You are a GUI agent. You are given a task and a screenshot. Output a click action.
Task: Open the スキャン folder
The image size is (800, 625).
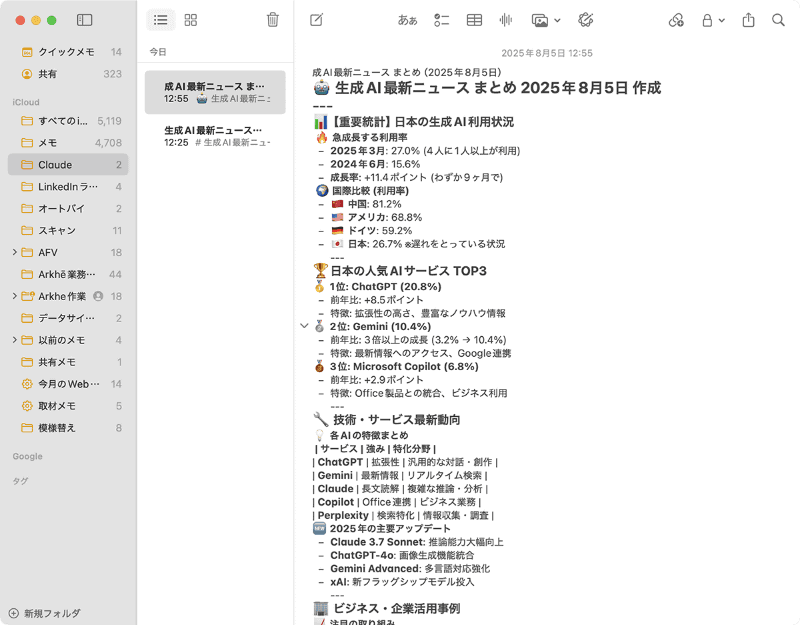pos(68,231)
